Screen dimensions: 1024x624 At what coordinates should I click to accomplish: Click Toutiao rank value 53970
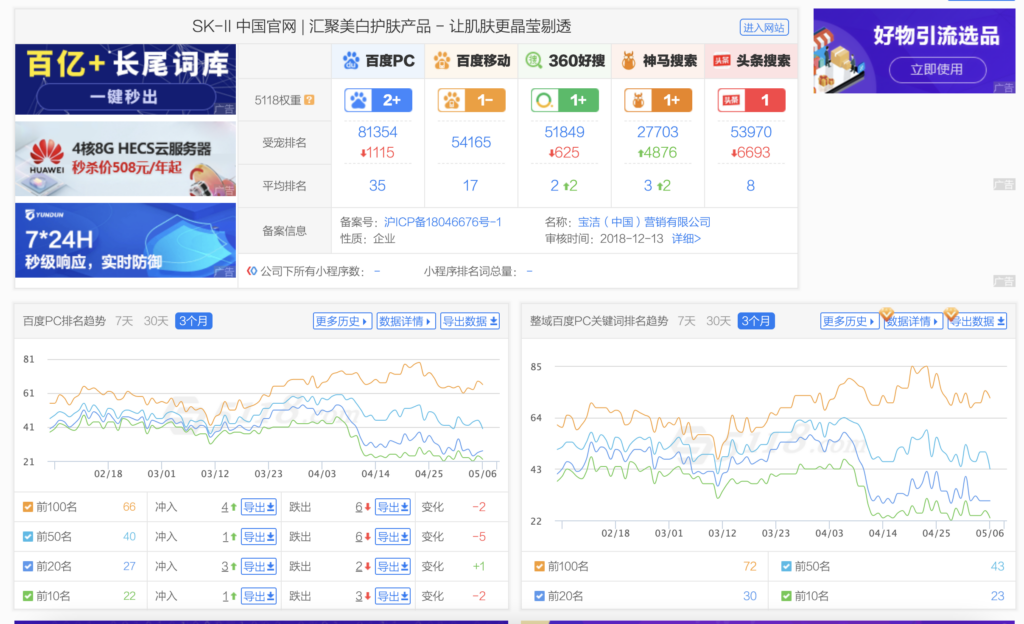point(751,132)
